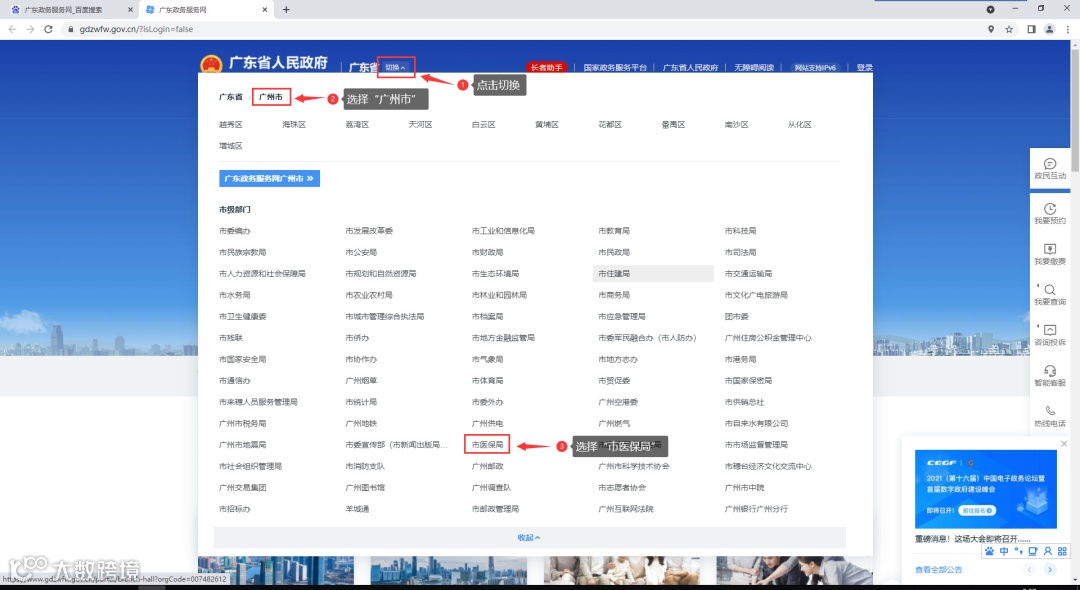Open 我要预约 in right sidebar
This screenshot has width=1080, height=590.
(1050, 213)
